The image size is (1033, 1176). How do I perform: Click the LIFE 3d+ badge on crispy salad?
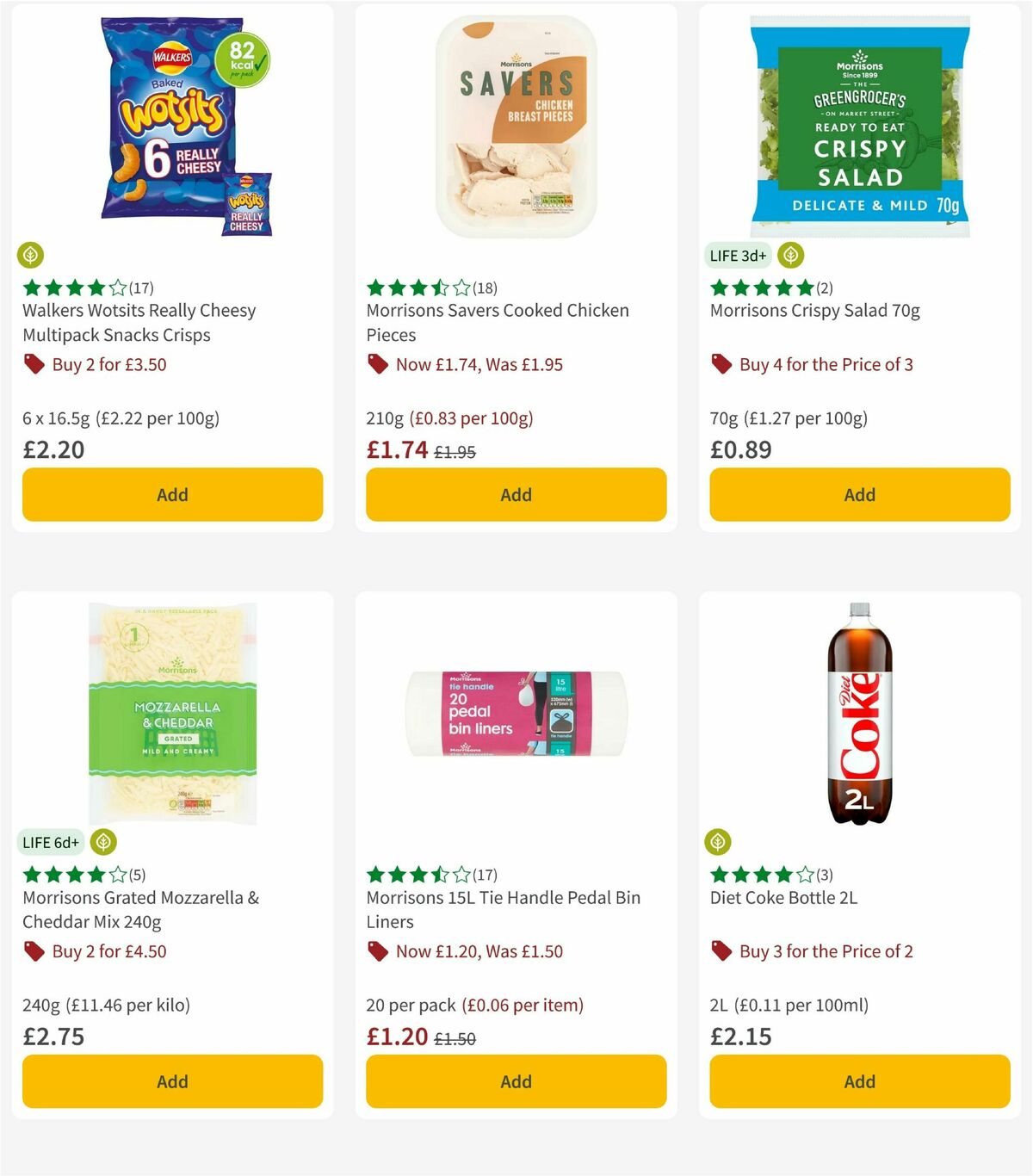click(x=737, y=255)
